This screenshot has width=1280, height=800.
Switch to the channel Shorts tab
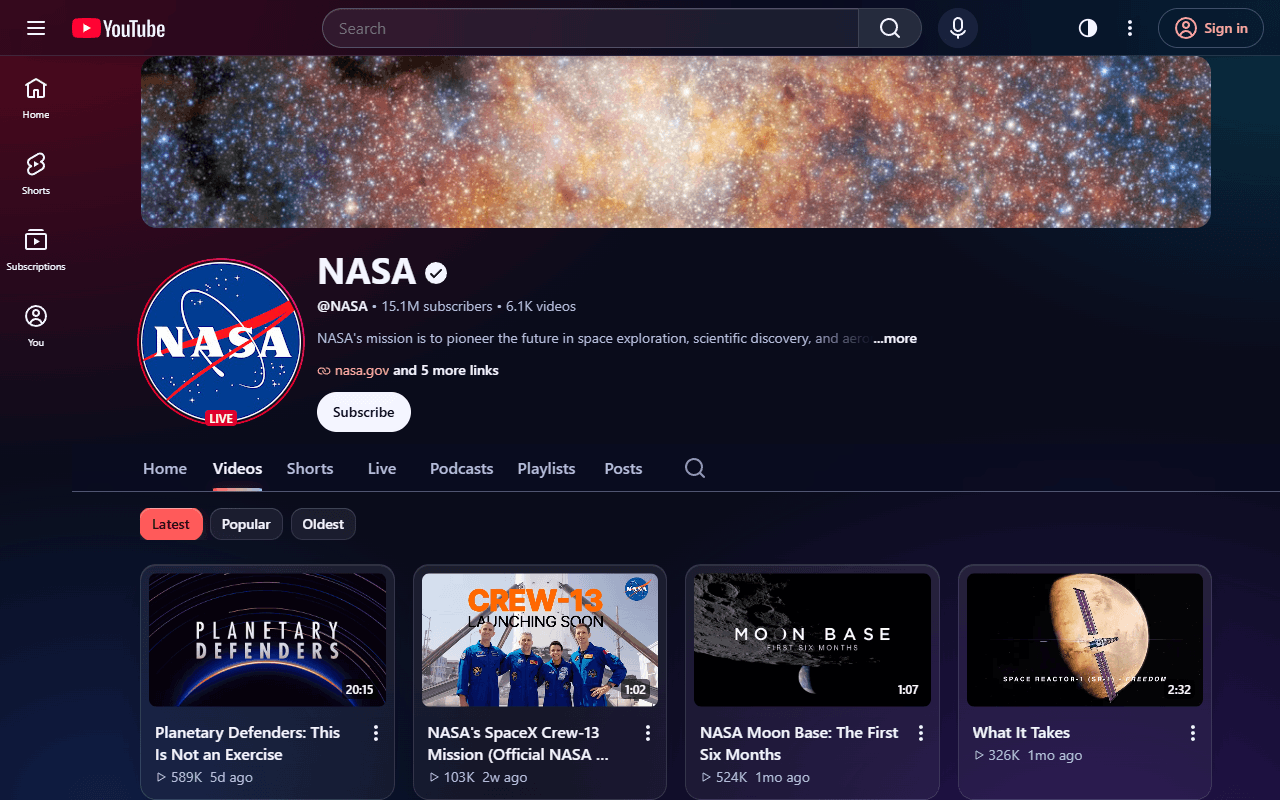(x=310, y=468)
